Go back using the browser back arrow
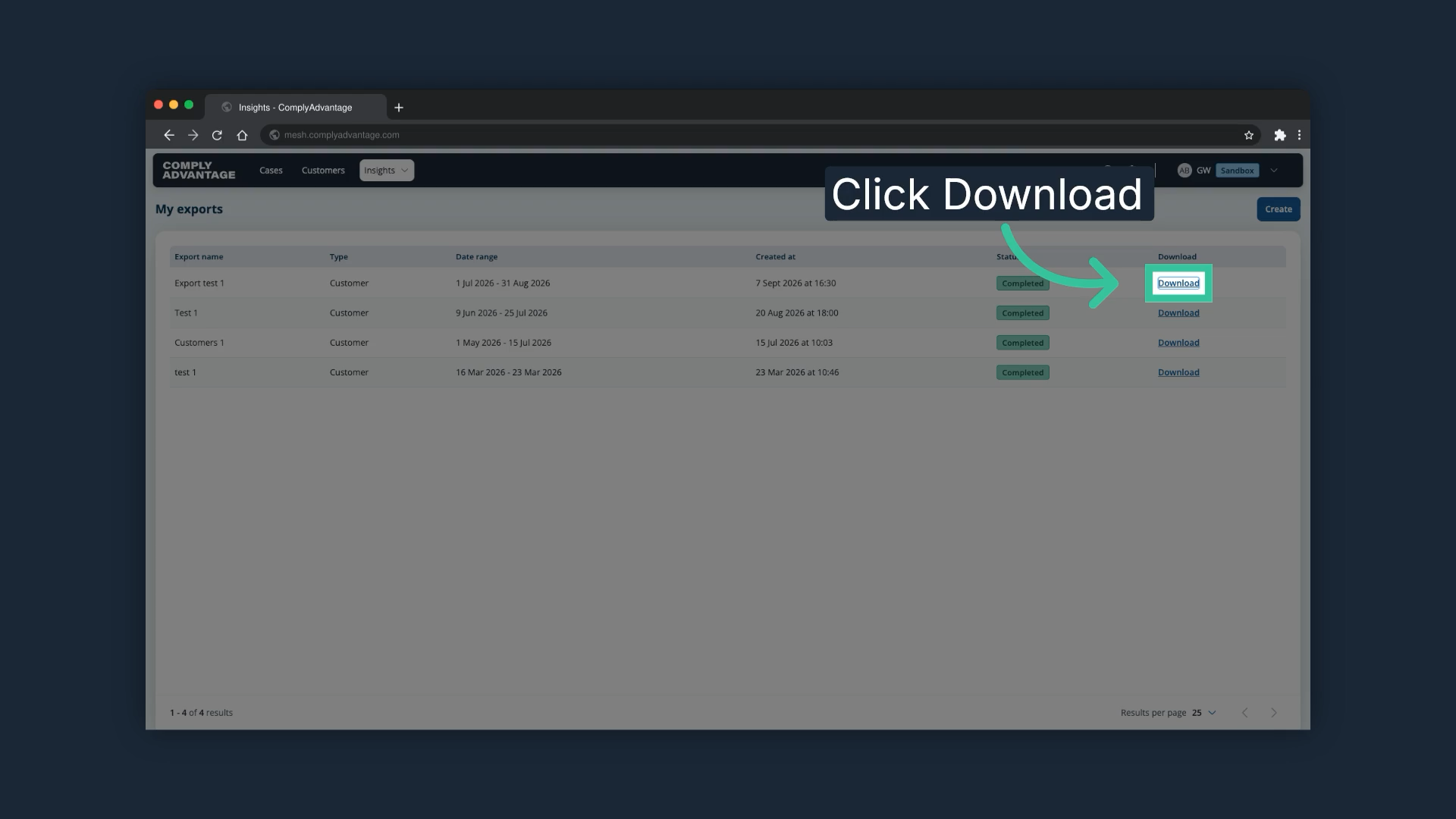The height and width of the screenshot is (819, 1456). click(168, 135)
